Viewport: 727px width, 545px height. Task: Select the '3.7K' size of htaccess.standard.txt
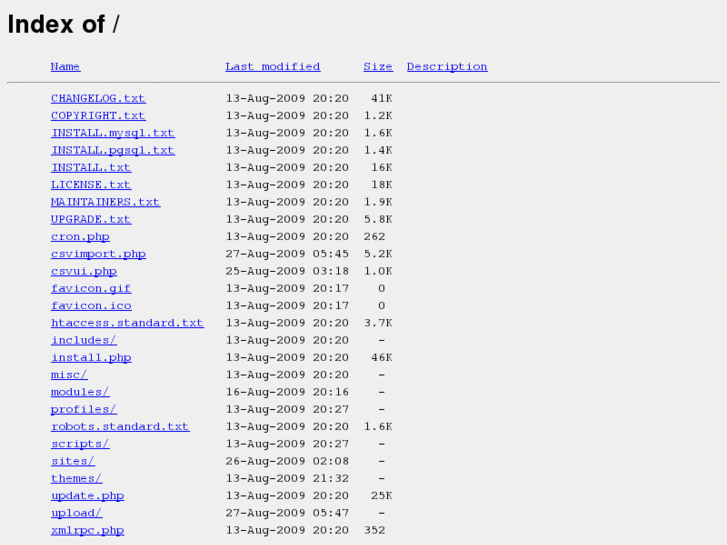pos(378,323)
